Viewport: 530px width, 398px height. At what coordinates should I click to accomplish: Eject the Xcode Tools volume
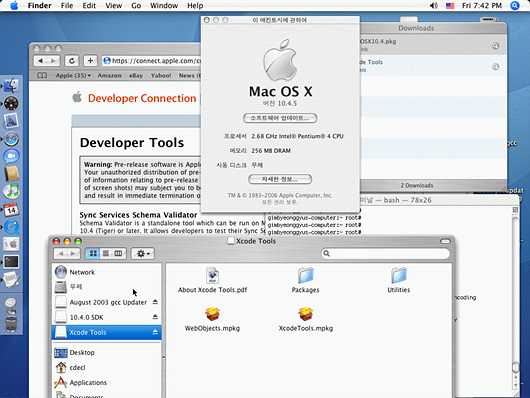coord(155,332)
